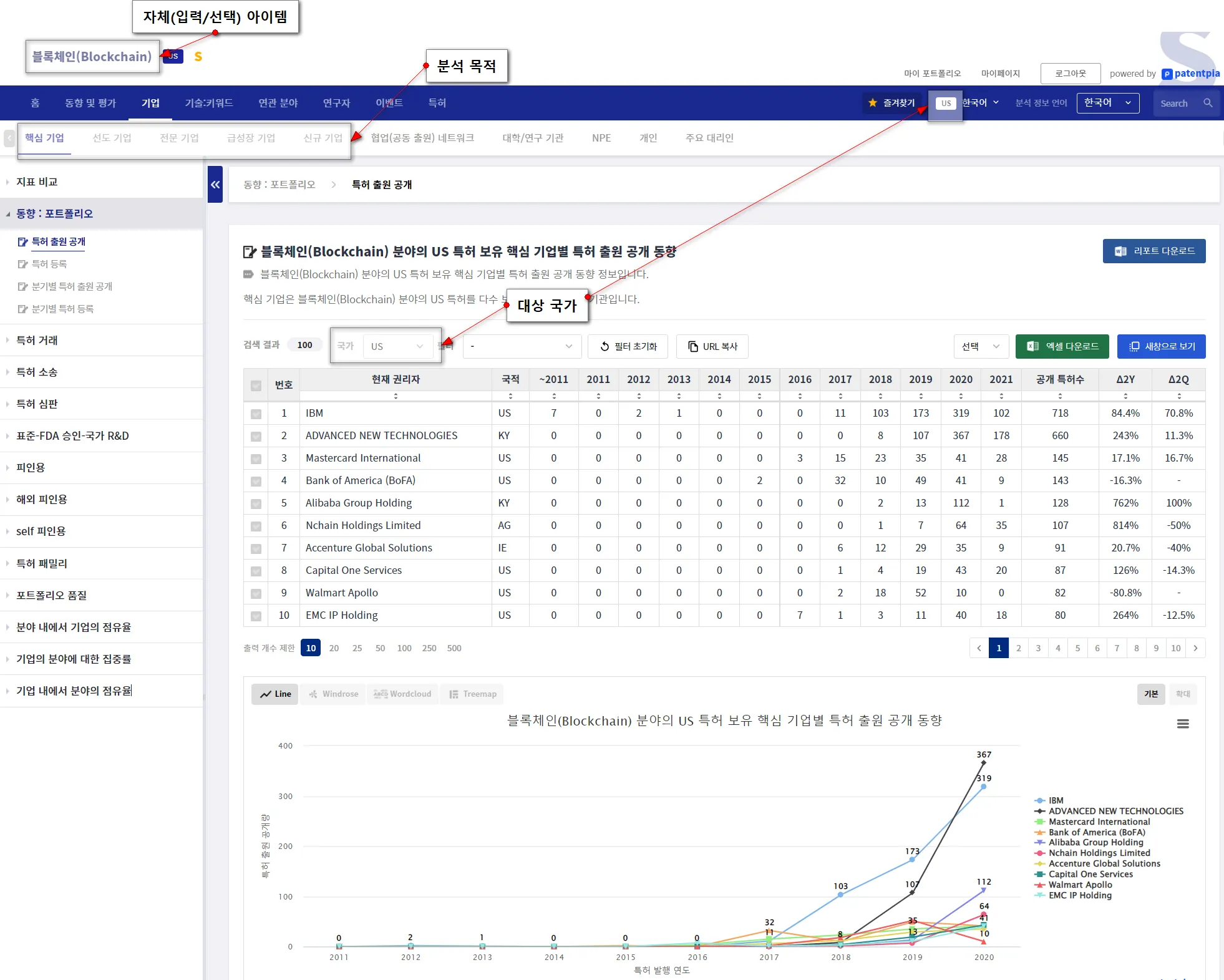Toggle the header select-all checkbox
The image size is (1224, 980).
(256, 386)
